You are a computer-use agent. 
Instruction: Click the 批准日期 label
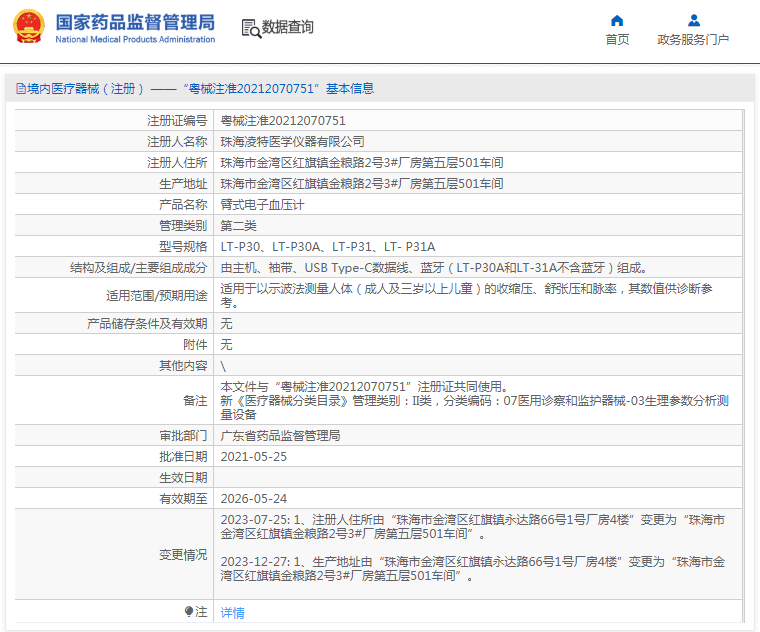(183, 457)
